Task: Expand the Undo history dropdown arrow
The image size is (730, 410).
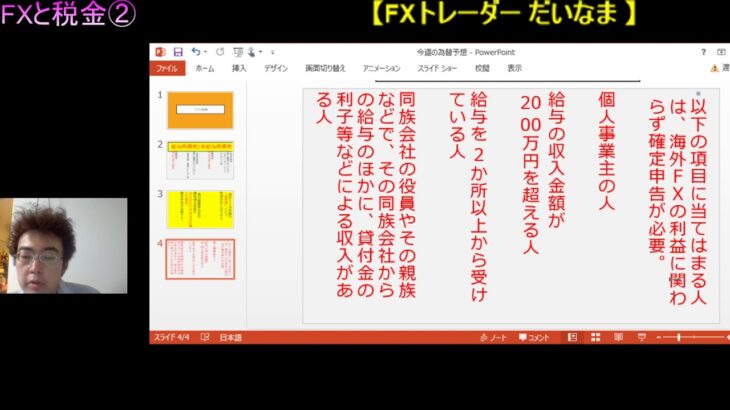Action: click(204, 52)
